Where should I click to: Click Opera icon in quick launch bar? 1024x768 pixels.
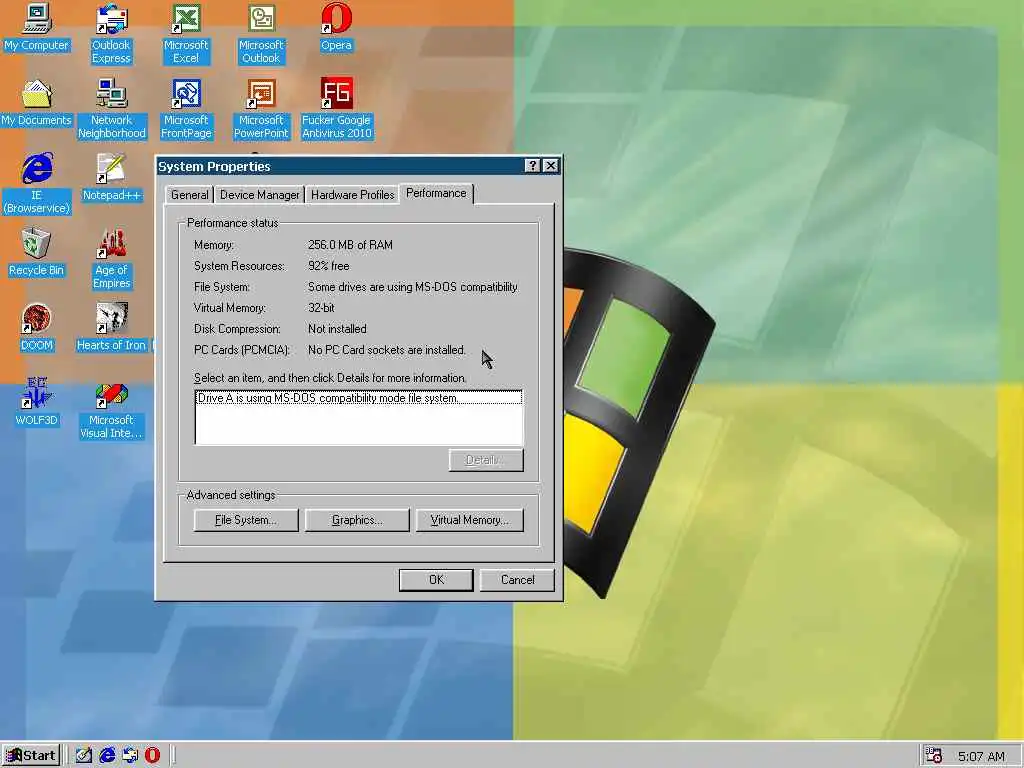[152, 755]
